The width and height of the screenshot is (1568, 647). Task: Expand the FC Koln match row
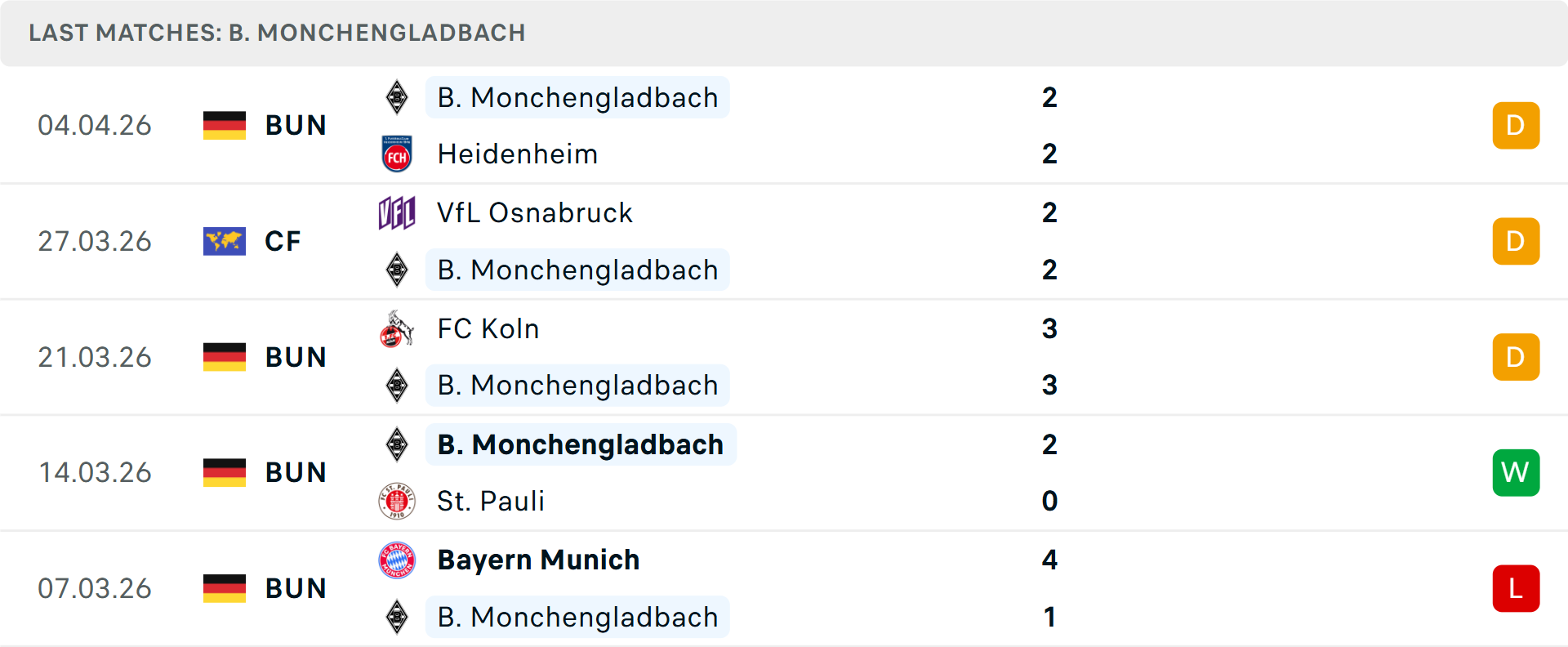[x=898, y=357]
